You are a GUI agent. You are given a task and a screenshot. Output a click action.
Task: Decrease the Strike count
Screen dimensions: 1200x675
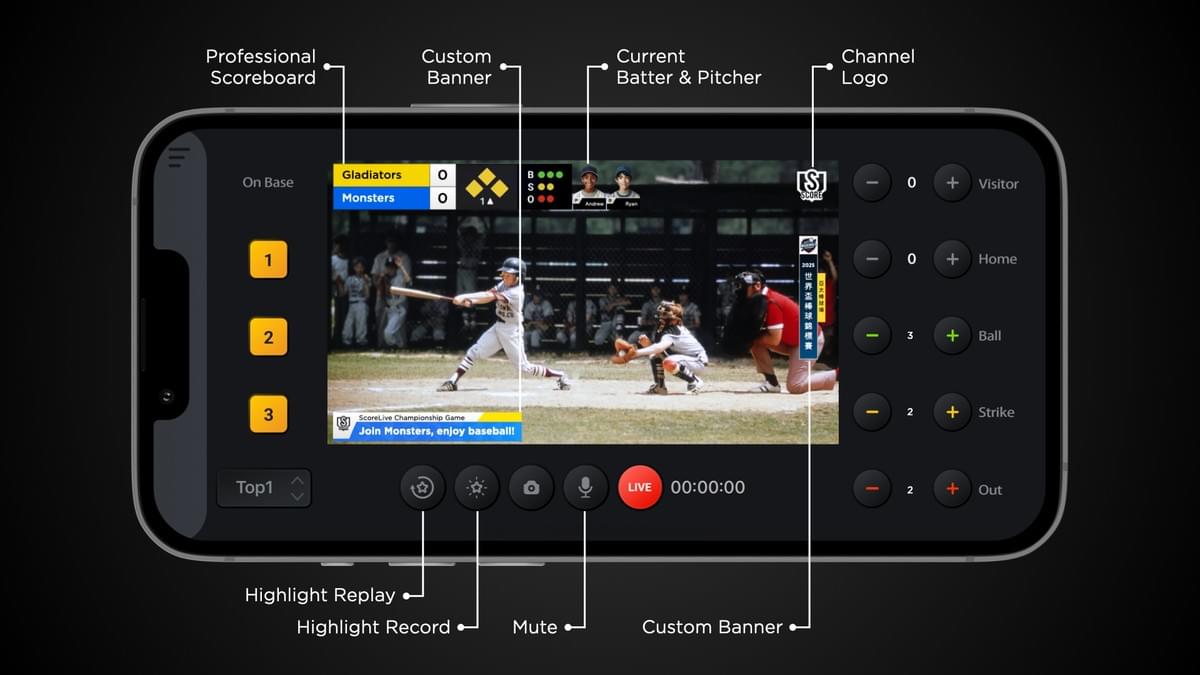point(872,412)
